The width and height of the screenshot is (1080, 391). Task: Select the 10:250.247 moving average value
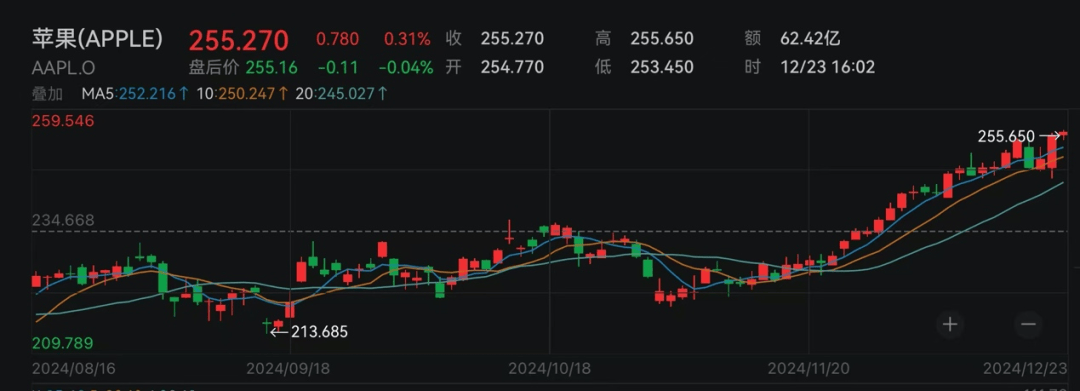click(243, 94)
